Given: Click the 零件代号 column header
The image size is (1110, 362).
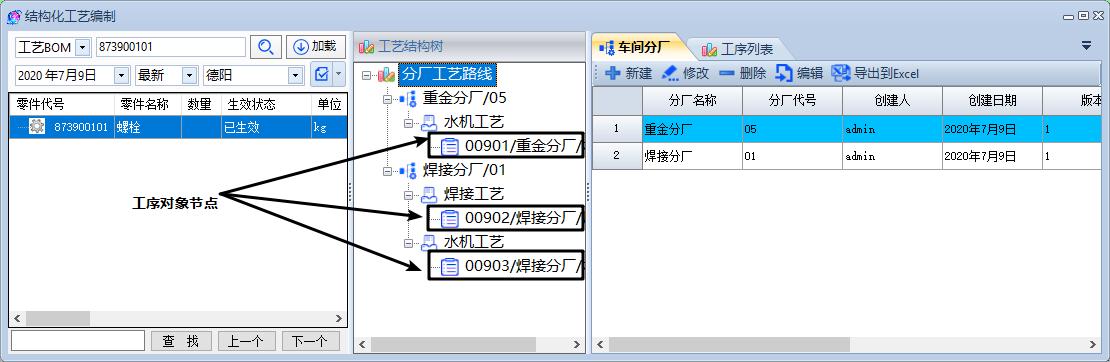Looking at the screenshot, I should point(62,104).
